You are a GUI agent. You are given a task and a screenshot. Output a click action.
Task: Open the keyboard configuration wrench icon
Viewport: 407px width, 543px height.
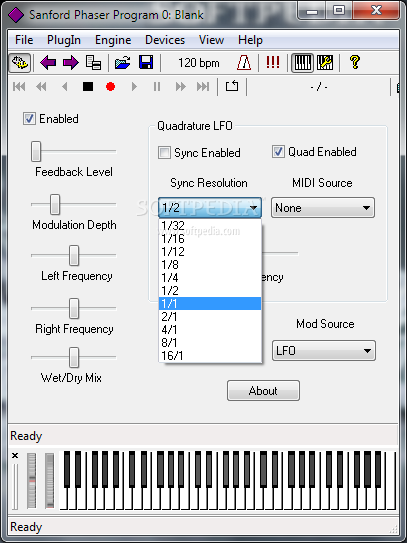pos(325,63)
